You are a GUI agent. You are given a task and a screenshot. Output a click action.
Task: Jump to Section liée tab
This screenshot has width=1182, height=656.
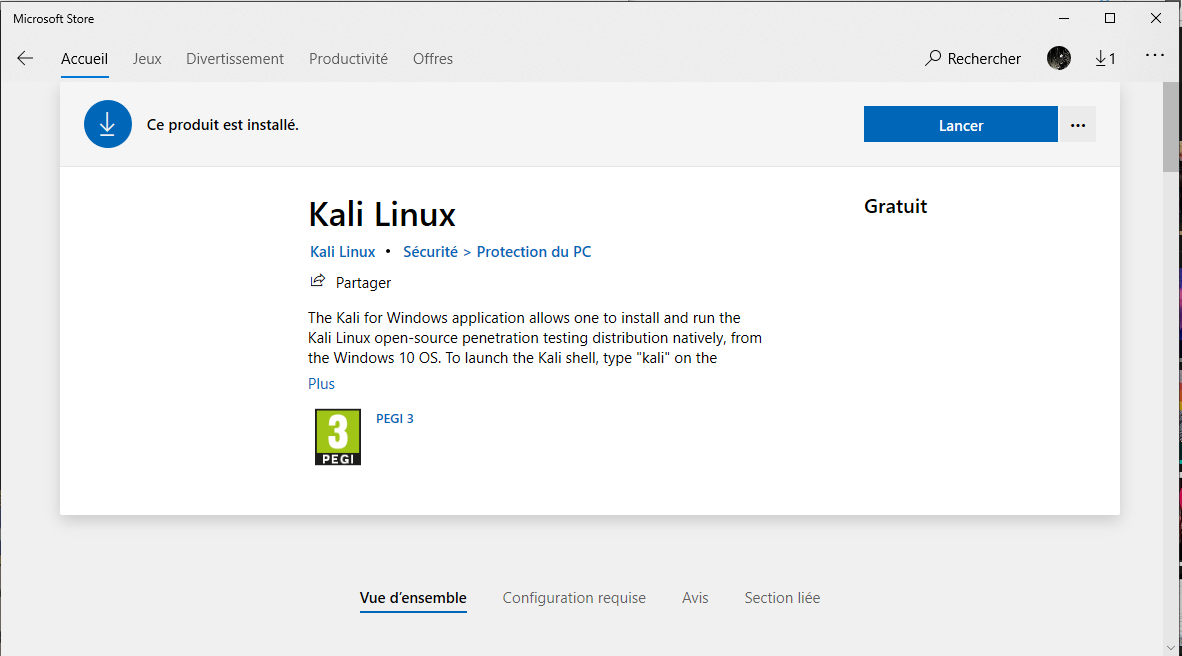pyautogui.click(x=782, y=598)
